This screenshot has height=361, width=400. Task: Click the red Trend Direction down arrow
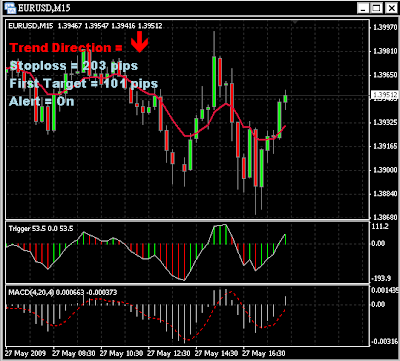(x=139, y=41)
